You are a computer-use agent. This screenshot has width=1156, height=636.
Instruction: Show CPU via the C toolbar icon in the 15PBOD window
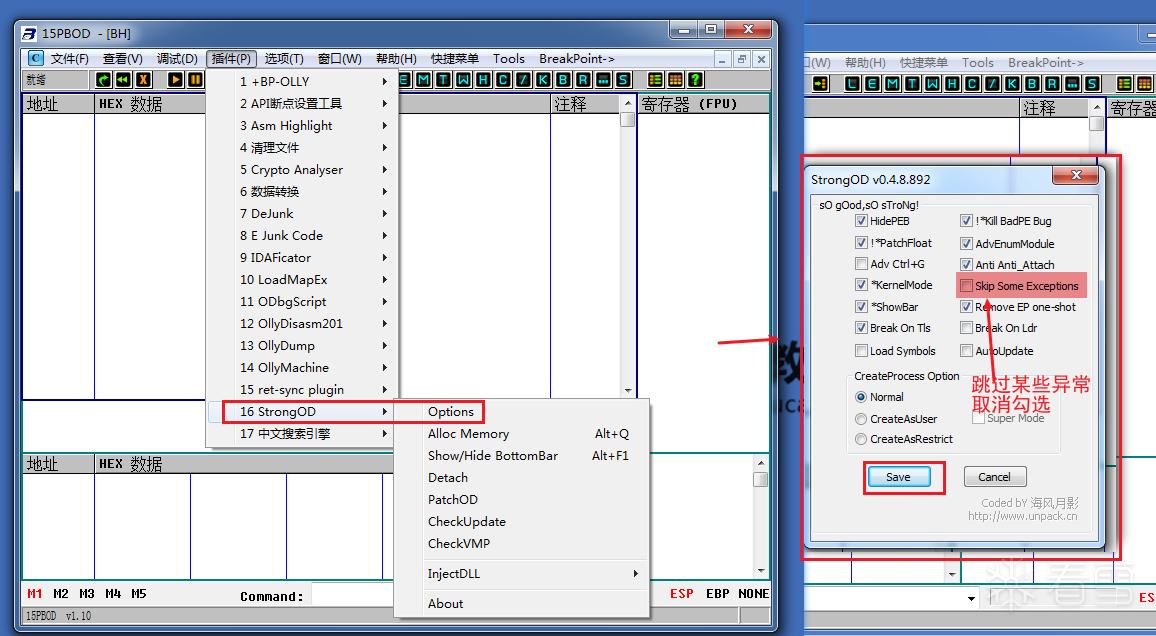coord(504,80)
